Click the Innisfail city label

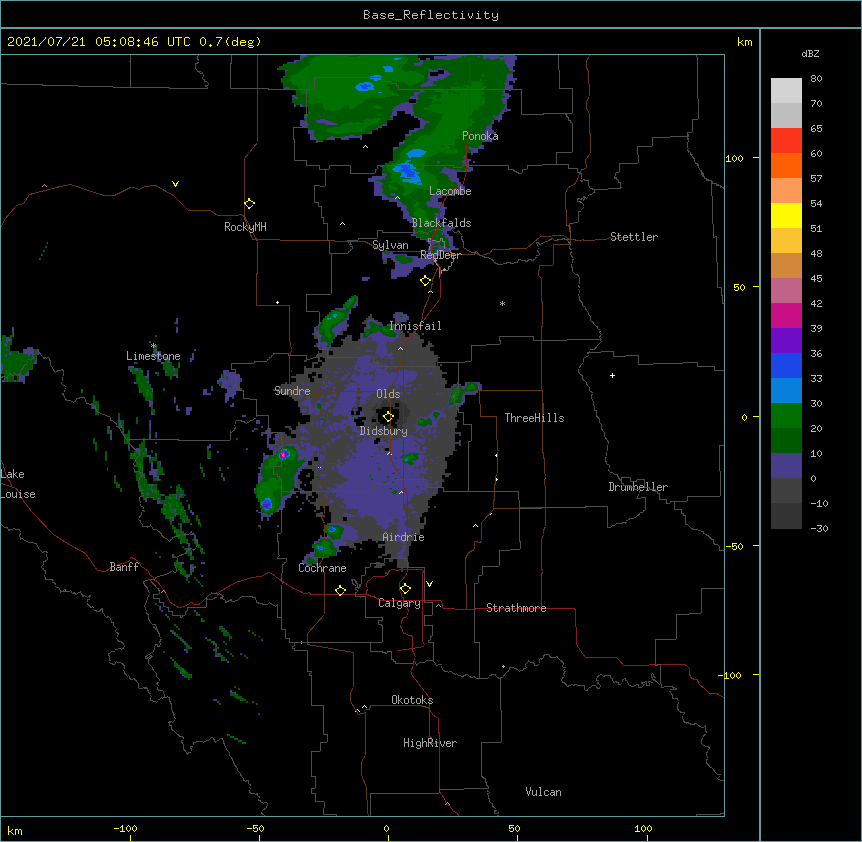pos(415,326)
